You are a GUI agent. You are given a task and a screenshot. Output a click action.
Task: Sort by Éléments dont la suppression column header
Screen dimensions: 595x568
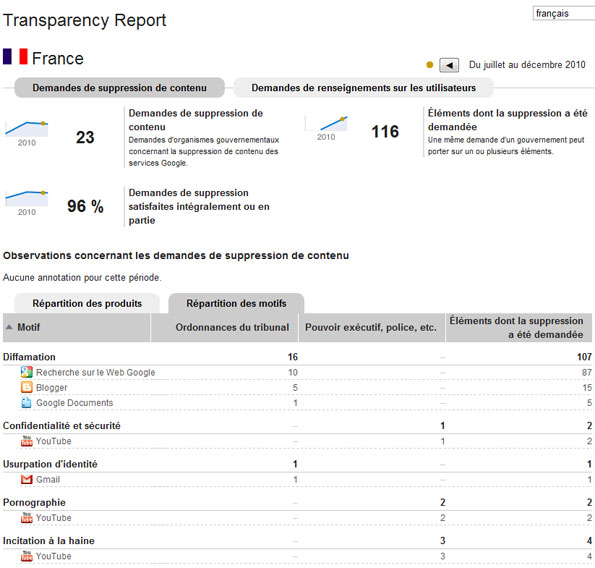(x=519, y=327)
